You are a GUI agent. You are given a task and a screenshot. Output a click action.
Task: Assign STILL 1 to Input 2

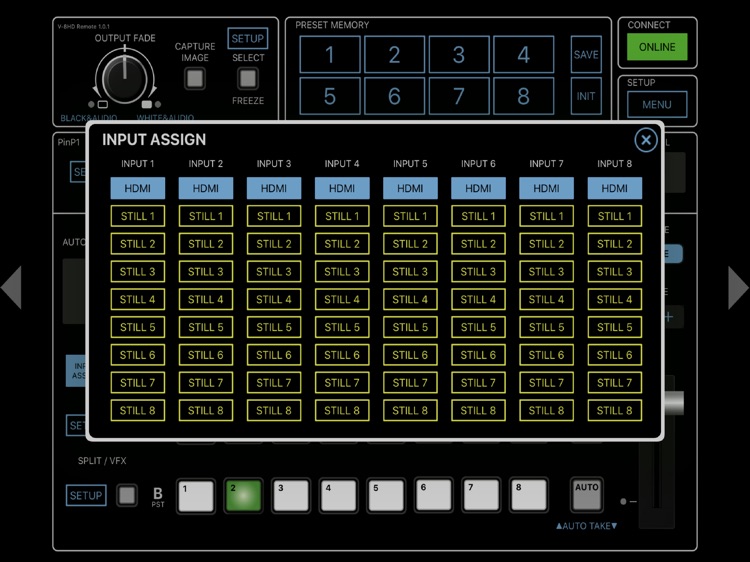click(206, 216)
